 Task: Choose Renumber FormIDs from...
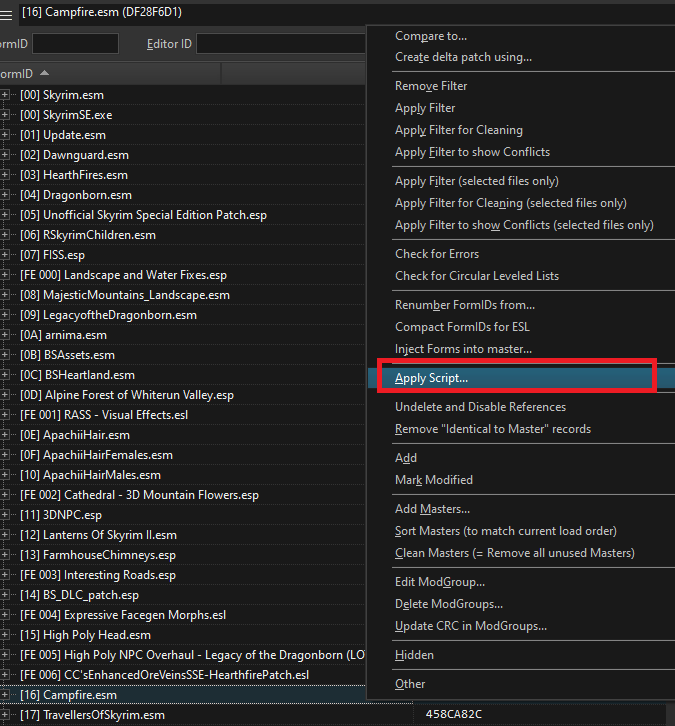465,305
